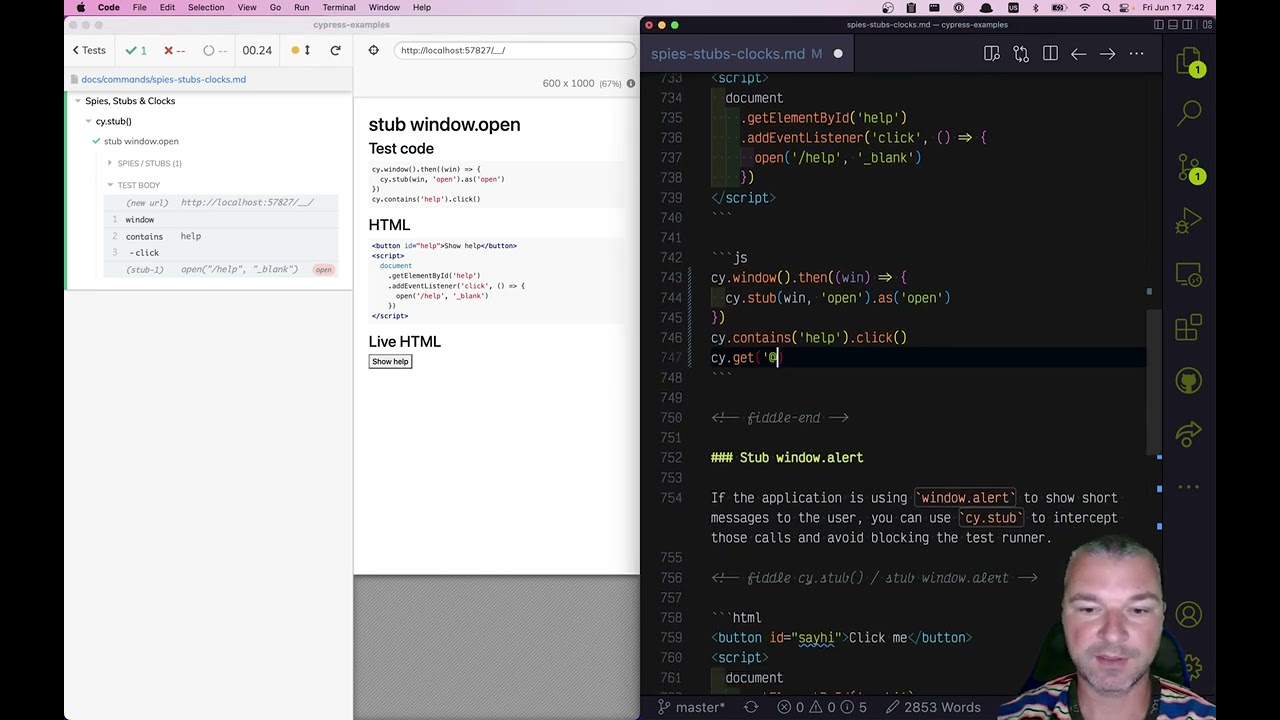1280x720 pixels.
Task: Select the click command log entry
Action: (x=221, y=253)
